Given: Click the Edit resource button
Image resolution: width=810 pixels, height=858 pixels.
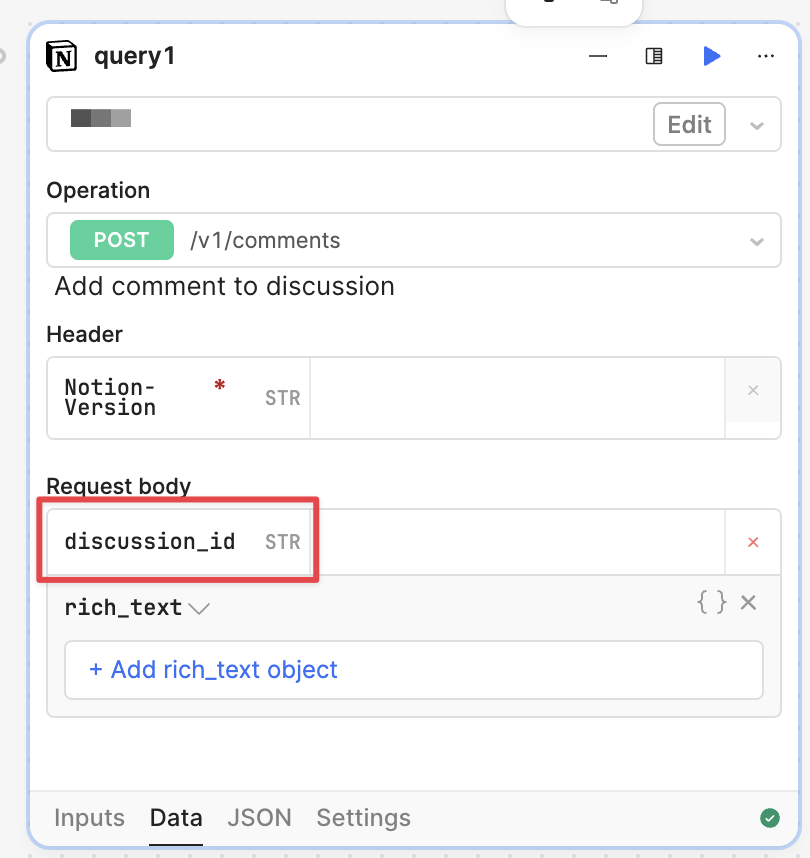Looking at the screenshot, I should point(689,125).
